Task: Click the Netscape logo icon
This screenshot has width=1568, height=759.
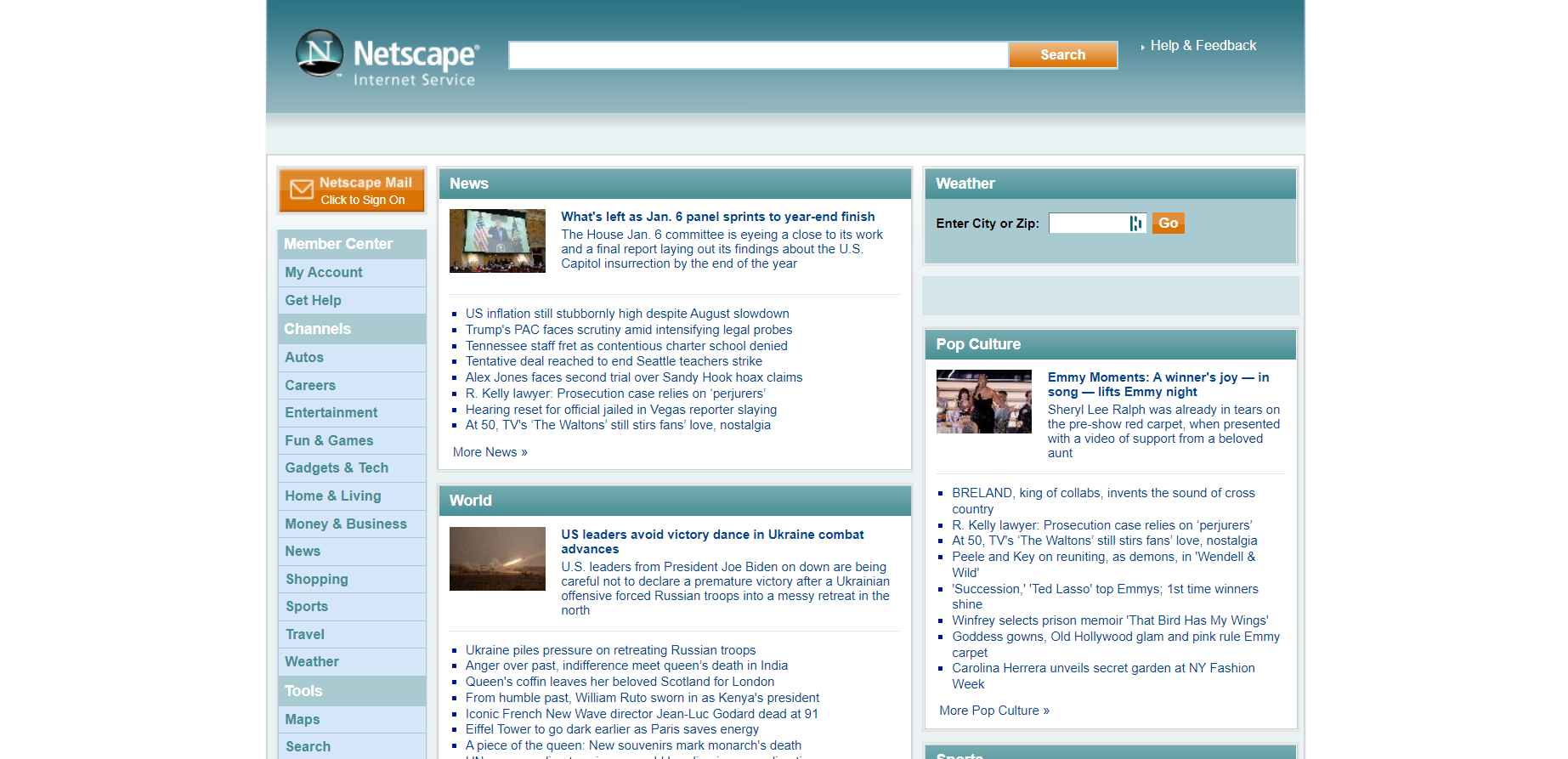Action: tap(320, 53)
